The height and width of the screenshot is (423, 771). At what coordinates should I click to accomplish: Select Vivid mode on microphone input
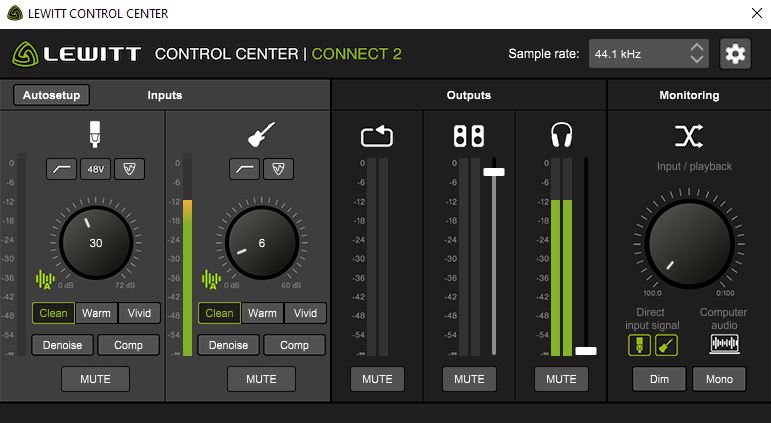tap(139, 313)
